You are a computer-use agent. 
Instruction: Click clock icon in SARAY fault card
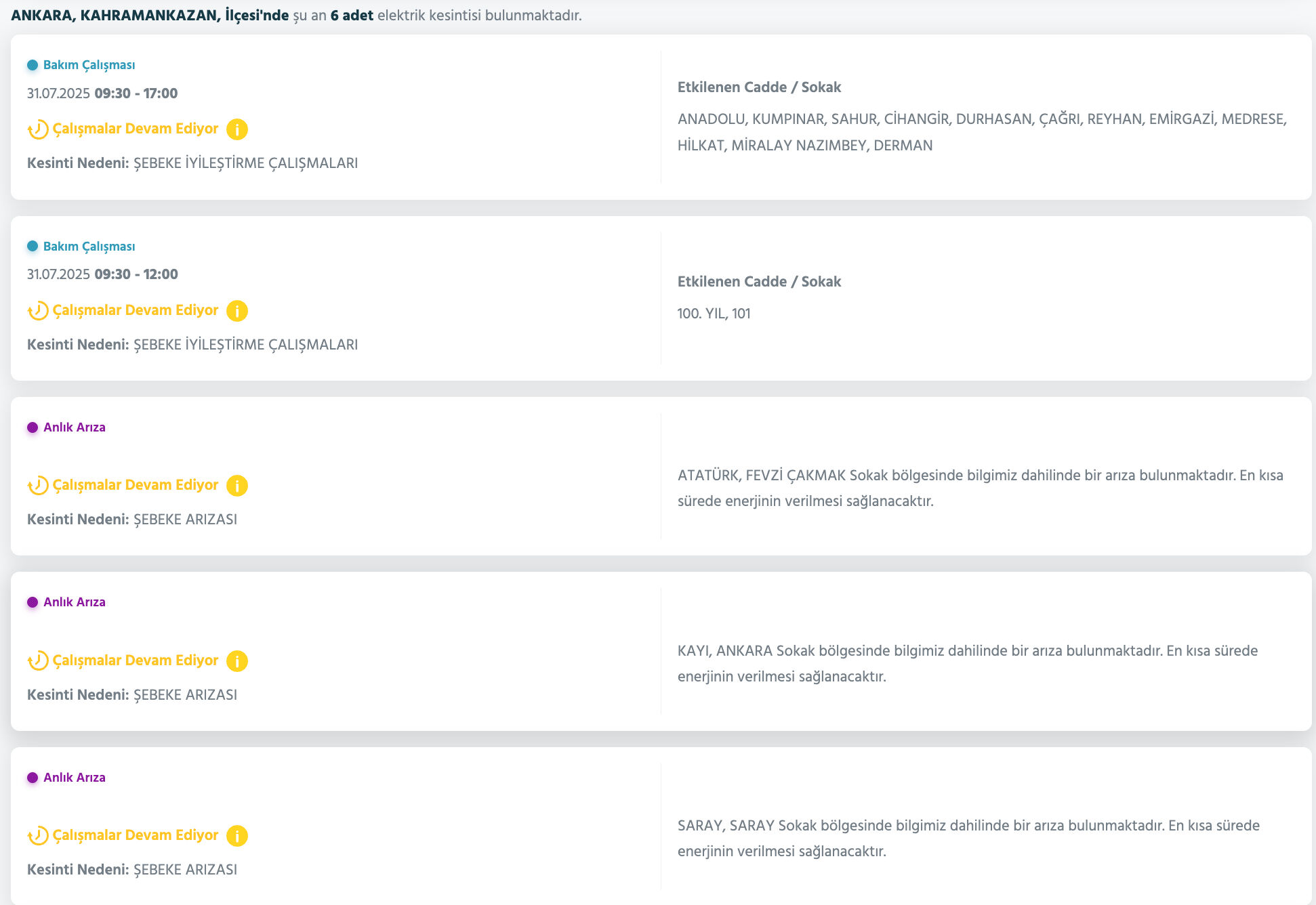coord(38,836)
